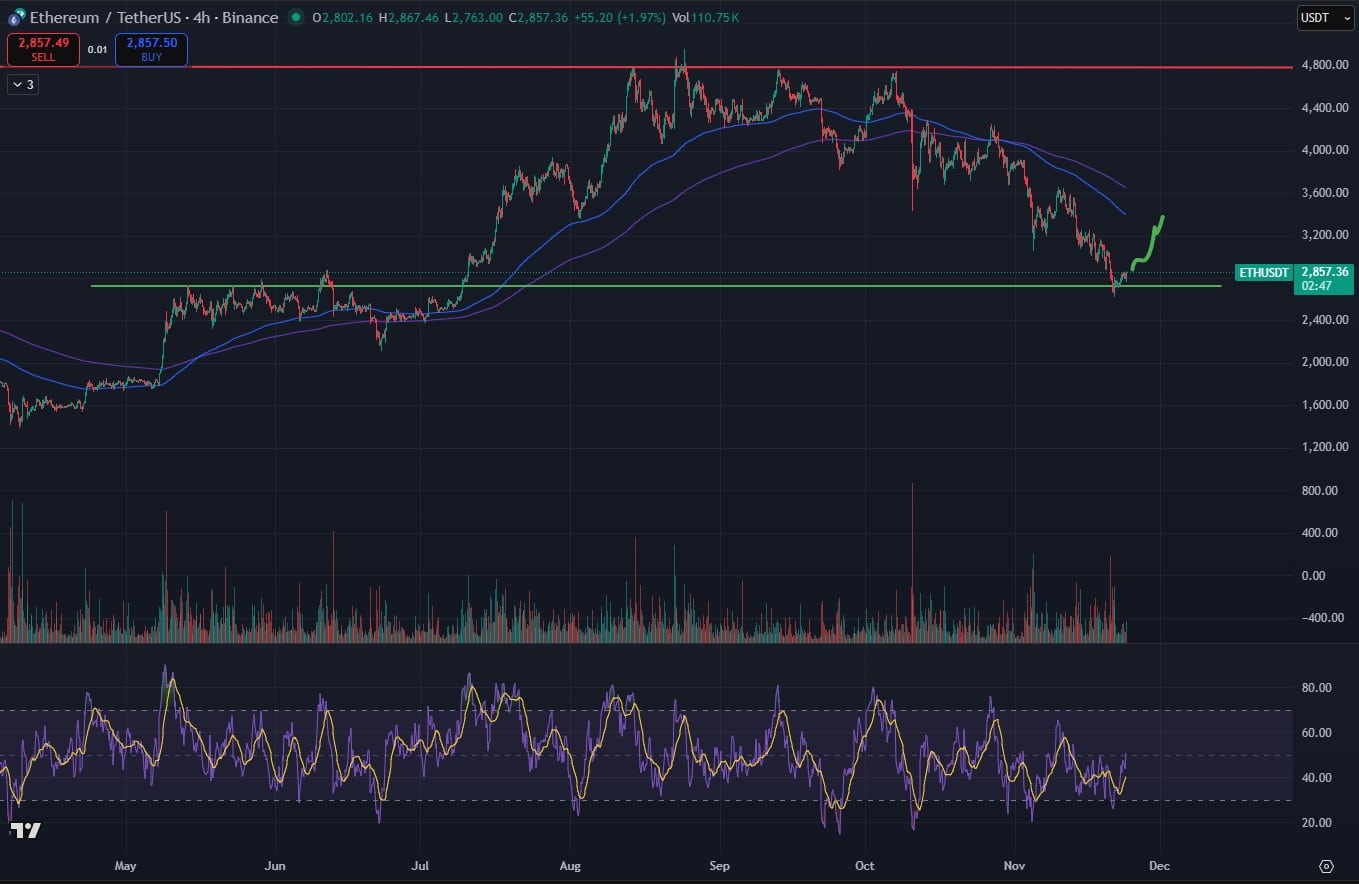Click the TradingView logo
The height and width of the screenshot is (884, 1359).
26,830
